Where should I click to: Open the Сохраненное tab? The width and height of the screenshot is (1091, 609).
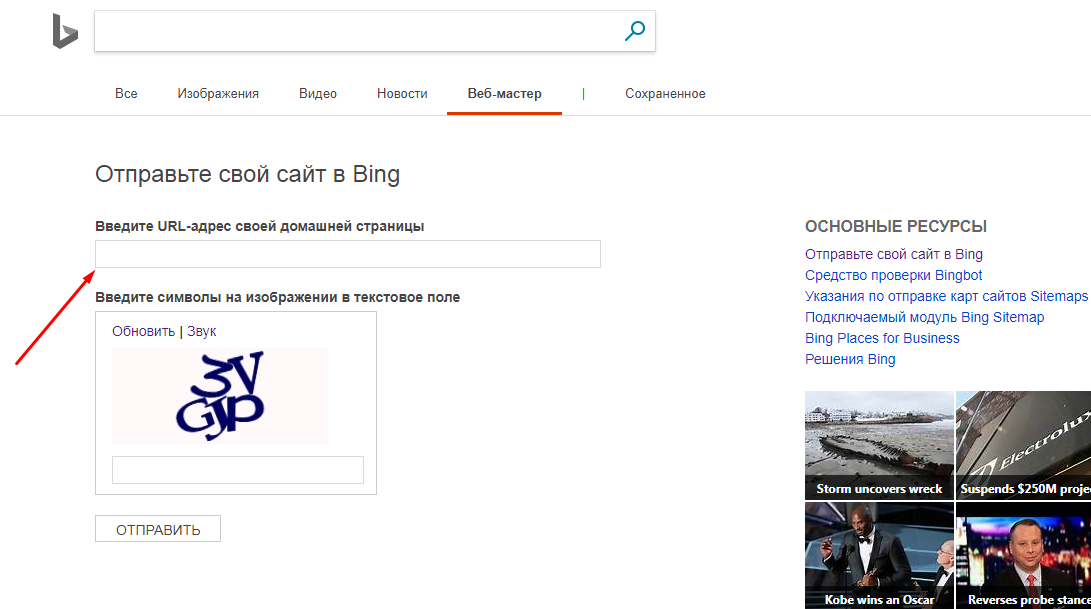pyautogui.click(x=665, y=93)
